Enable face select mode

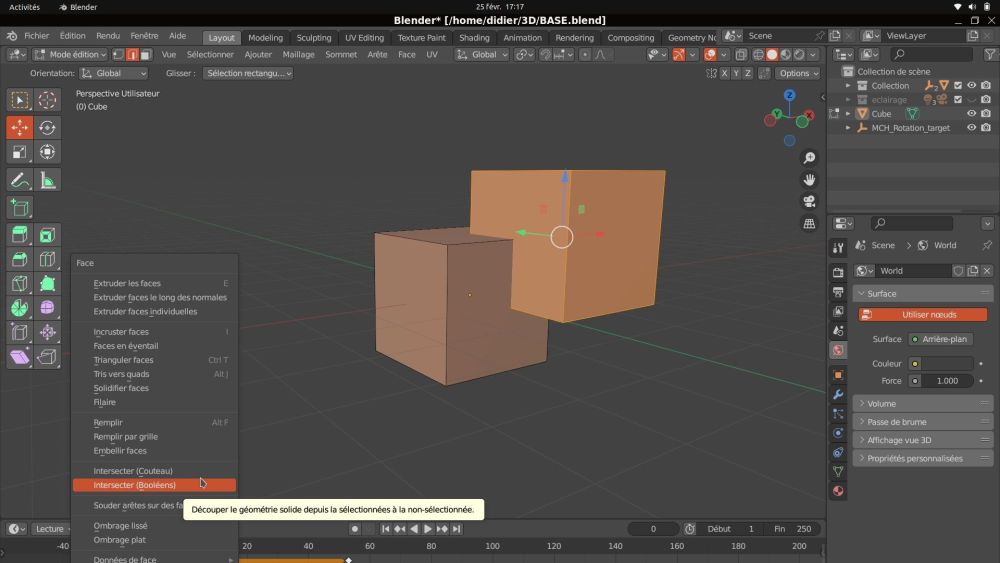coord(145,55)
